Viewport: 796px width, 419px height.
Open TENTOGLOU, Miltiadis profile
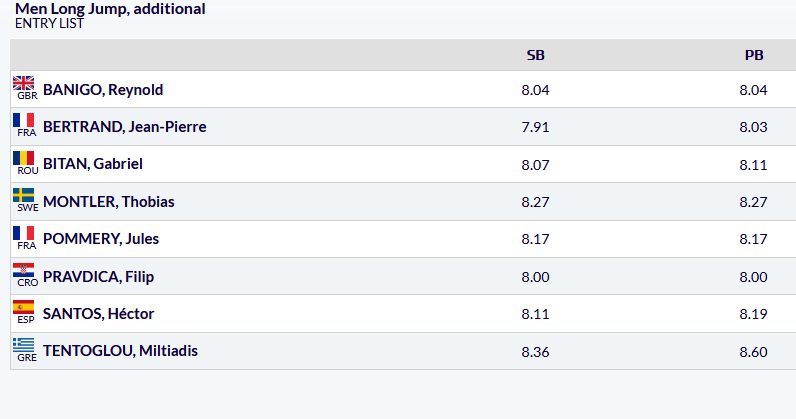tap(120, 351)
